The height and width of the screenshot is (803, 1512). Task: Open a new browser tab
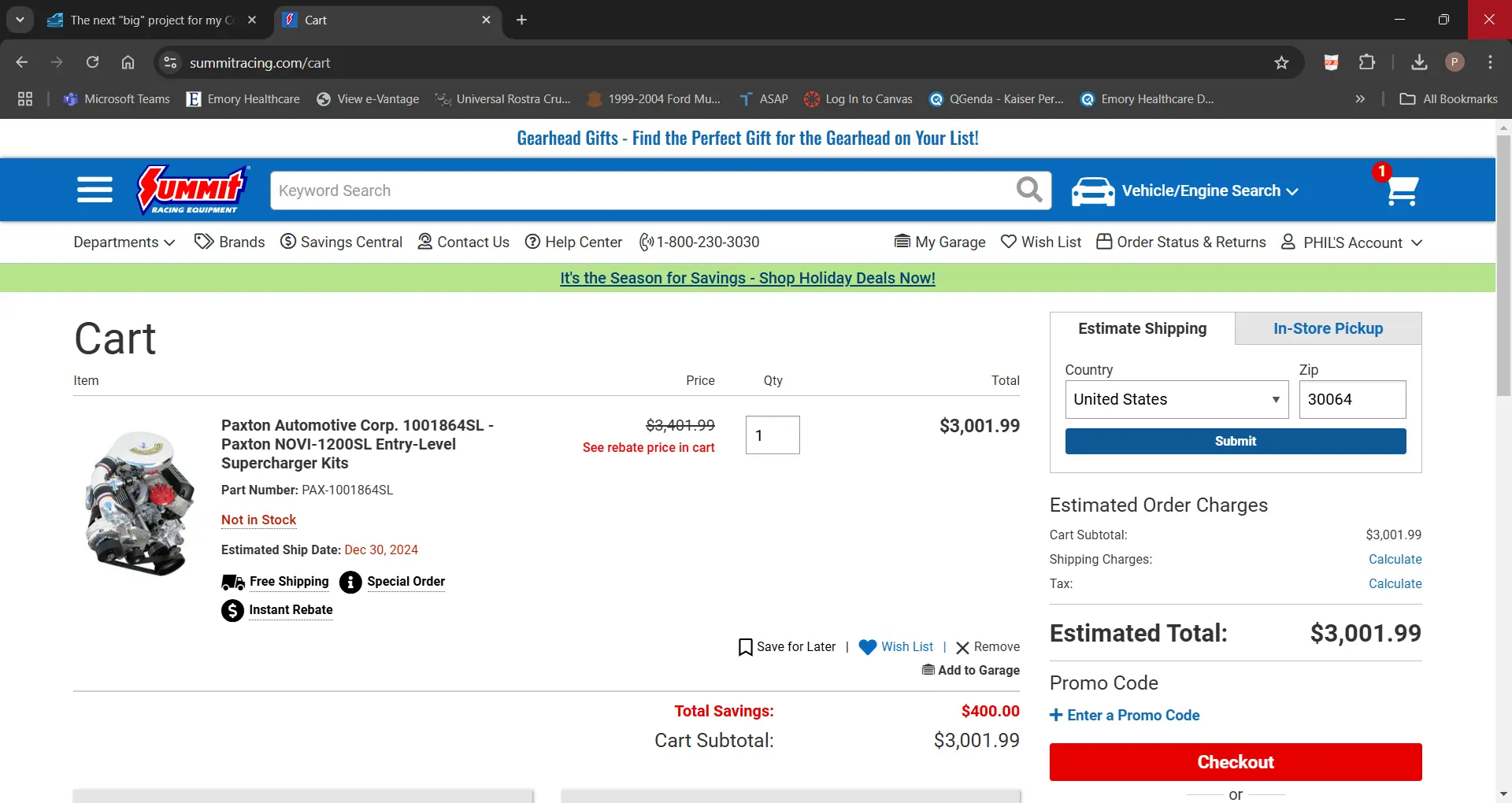point(521,20)
